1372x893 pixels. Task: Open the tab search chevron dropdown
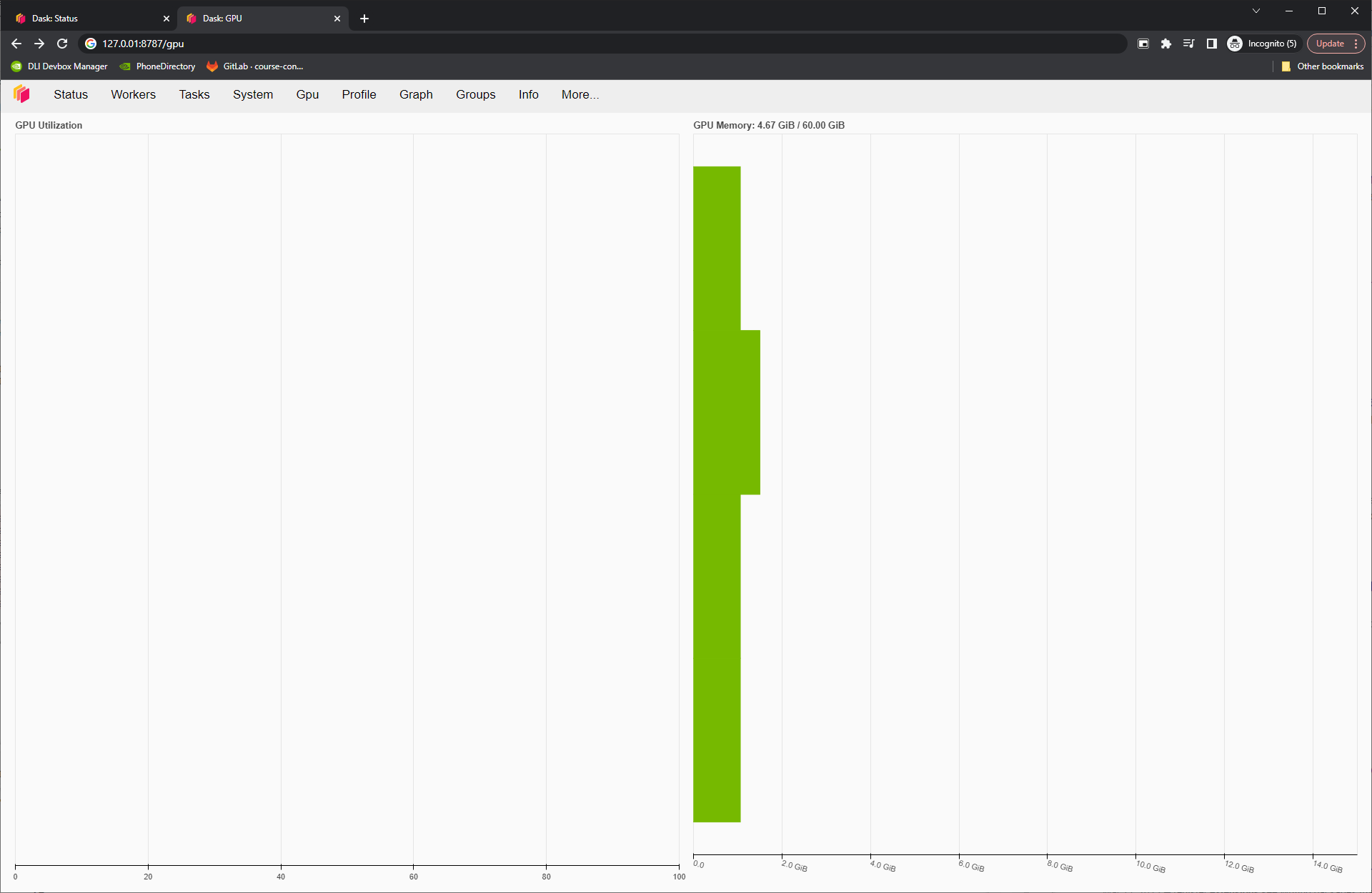(x=1256, y=11)
